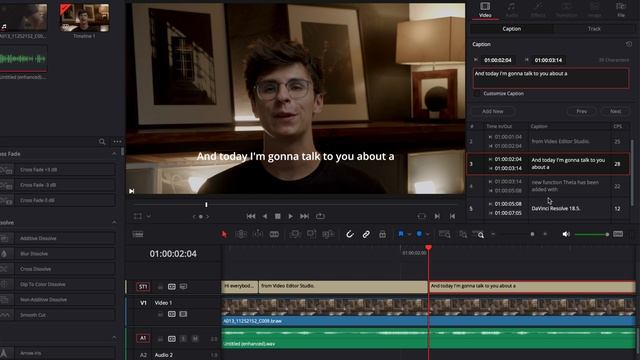The height and width of the screenshot is (360, 640).
Task: Reset Caption section with reset icon
Action: click(629, 44)
